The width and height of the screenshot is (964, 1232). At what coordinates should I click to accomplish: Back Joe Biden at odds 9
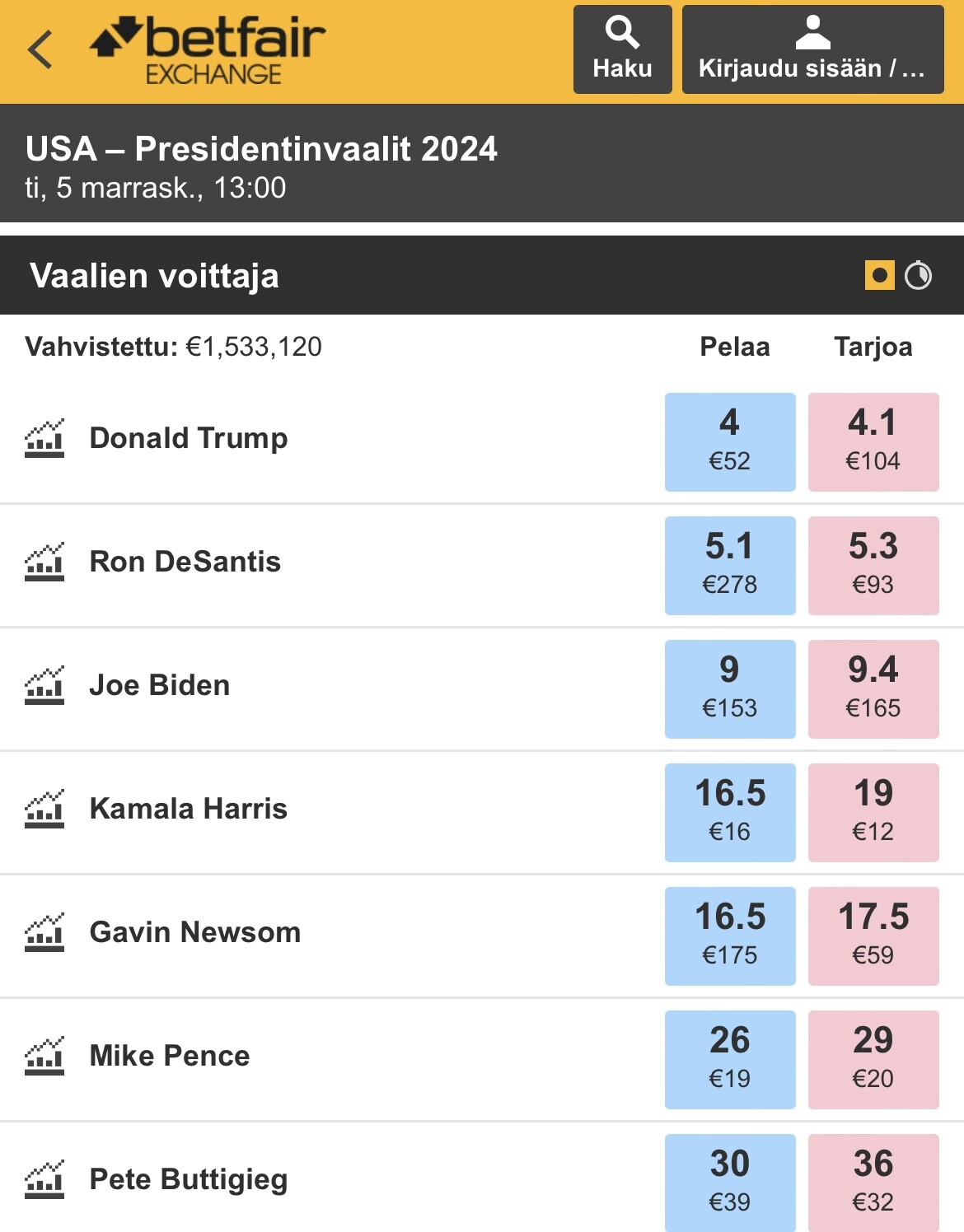tap(730, 689)
